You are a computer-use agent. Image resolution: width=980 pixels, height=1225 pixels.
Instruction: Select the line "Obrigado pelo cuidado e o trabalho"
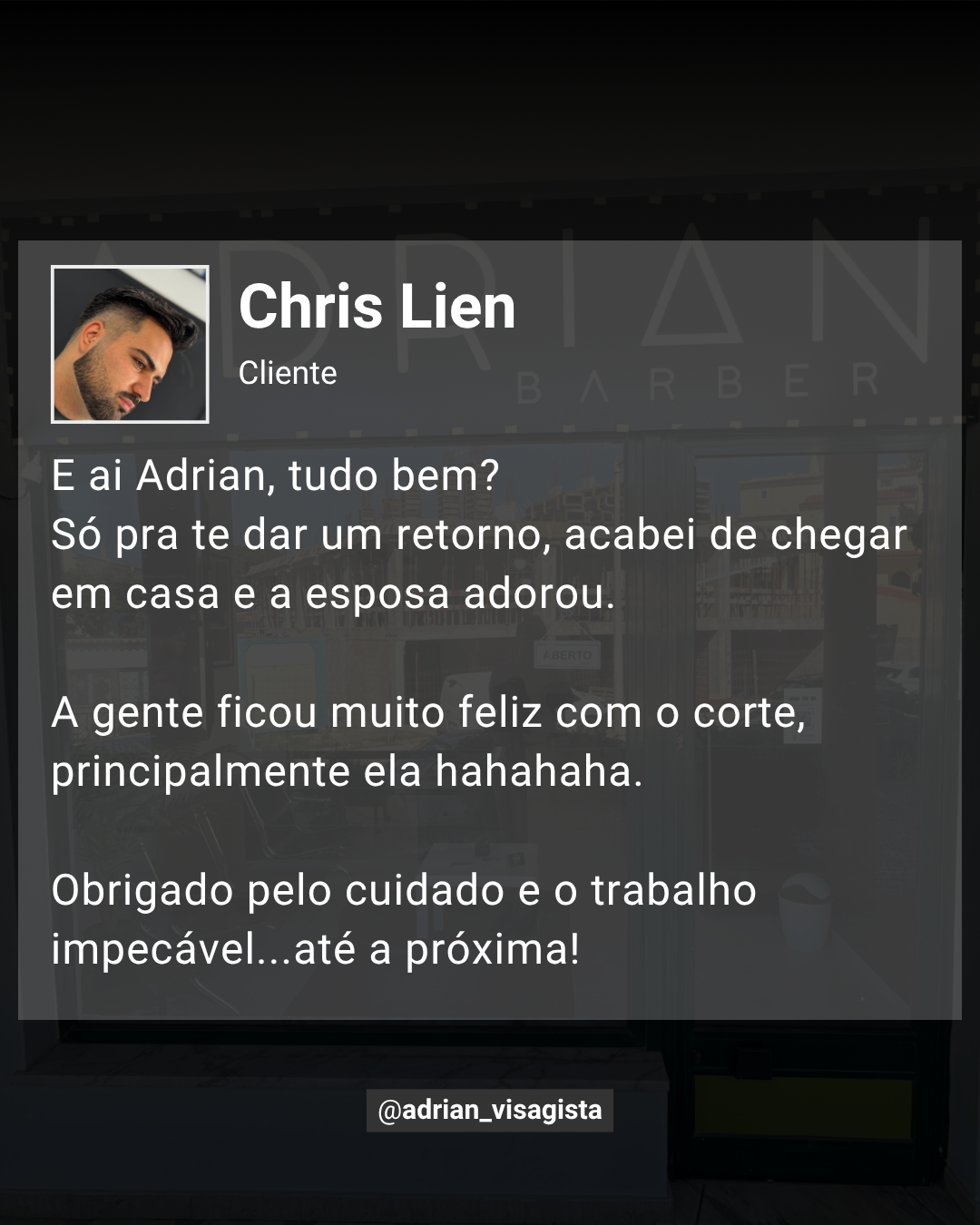pyautogui.click(x=404, y=890)
